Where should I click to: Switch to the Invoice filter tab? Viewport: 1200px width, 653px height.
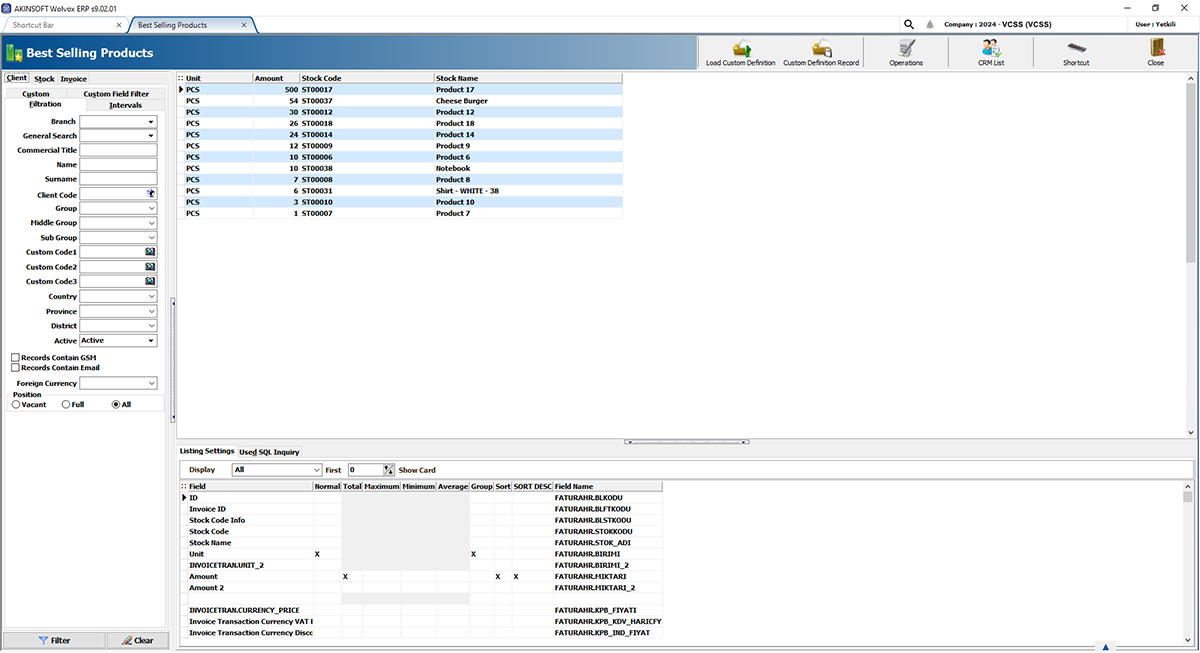73,78
